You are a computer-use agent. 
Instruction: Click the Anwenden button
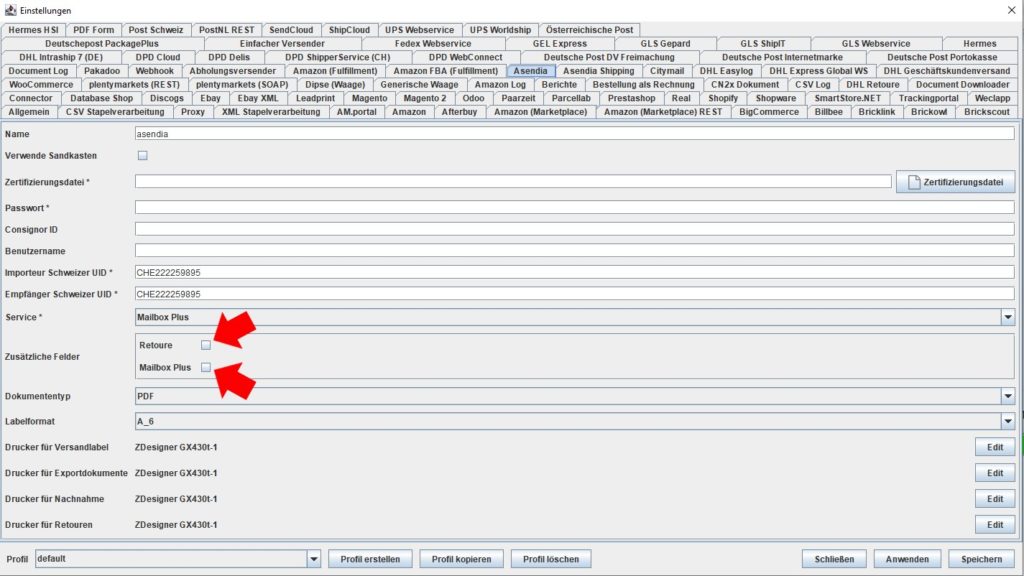pos(907,559)
